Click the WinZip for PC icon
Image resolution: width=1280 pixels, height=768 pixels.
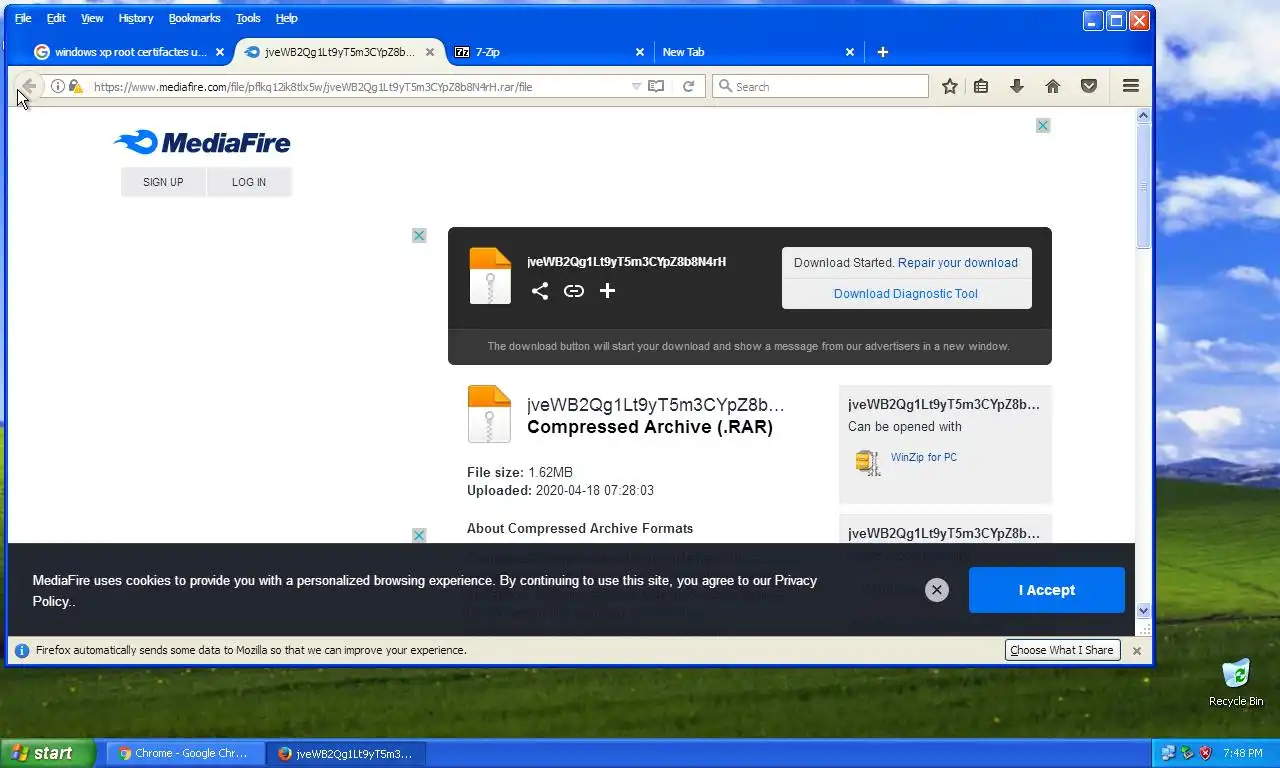click(867, 462)
